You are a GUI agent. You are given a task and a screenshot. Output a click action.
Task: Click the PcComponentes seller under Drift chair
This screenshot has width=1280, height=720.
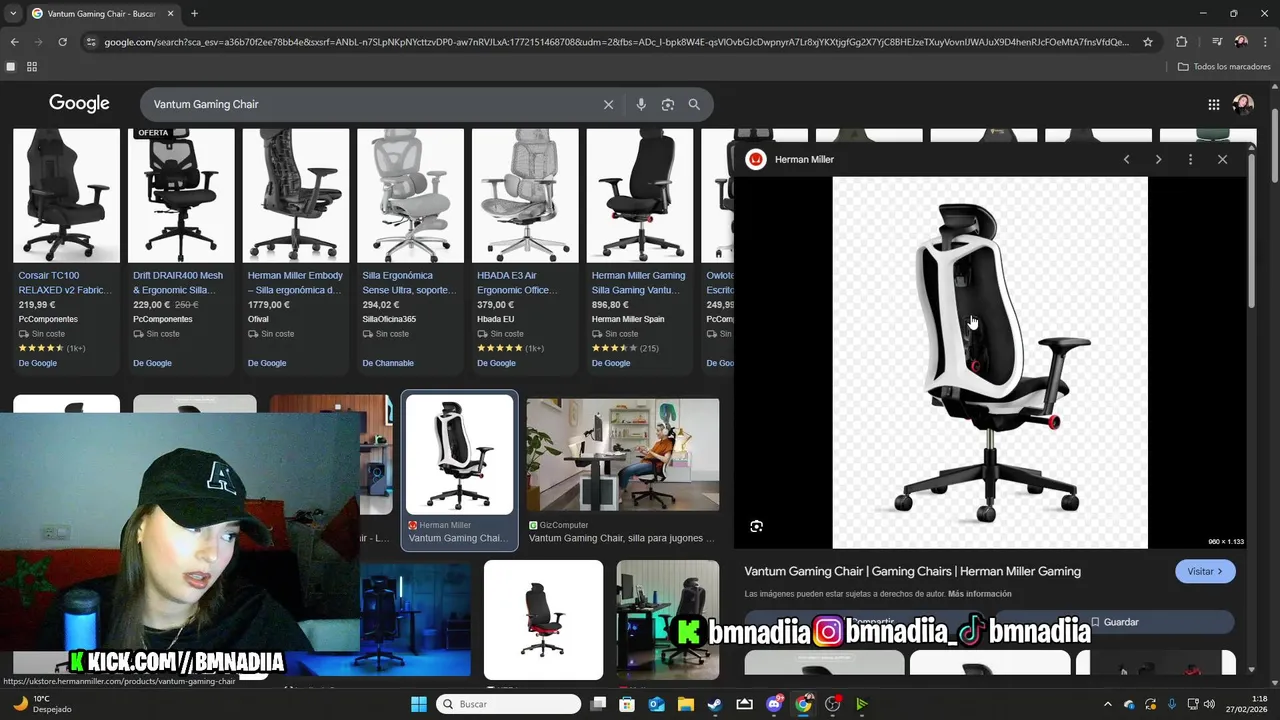click(163, 319)
